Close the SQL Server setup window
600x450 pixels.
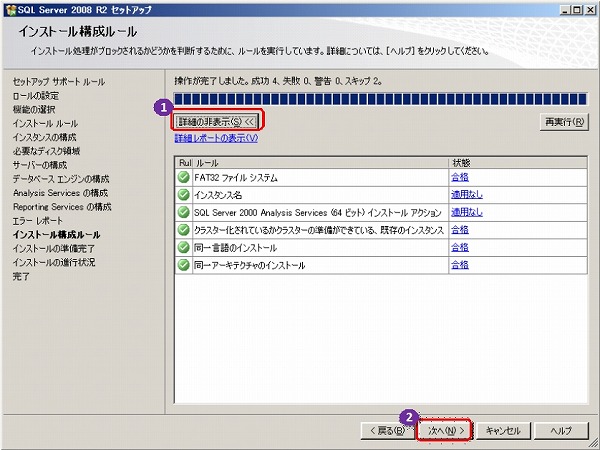(x=590, y=10)
